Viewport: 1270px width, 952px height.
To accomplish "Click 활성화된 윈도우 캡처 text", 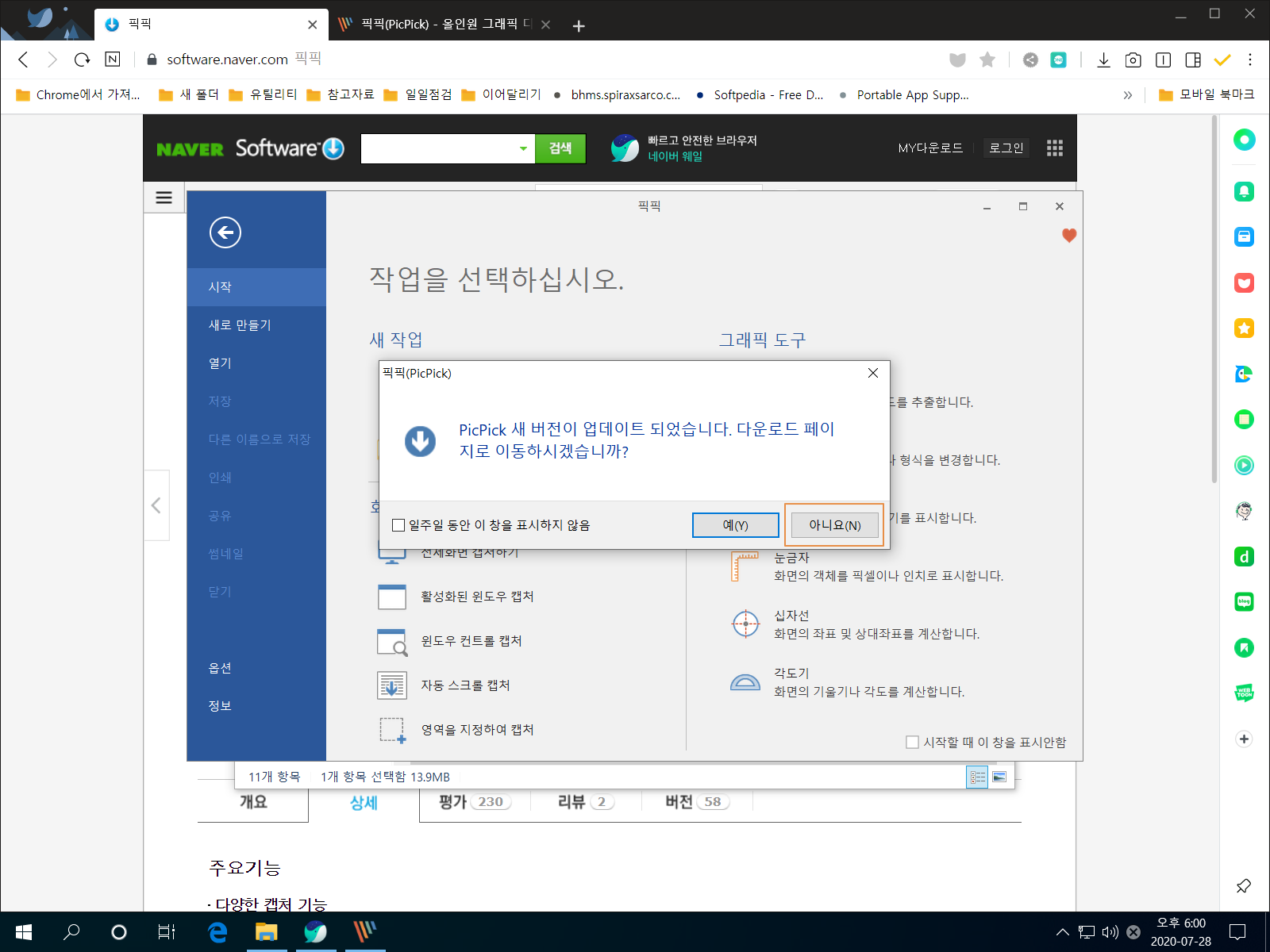I will click(x=477, y=597).
